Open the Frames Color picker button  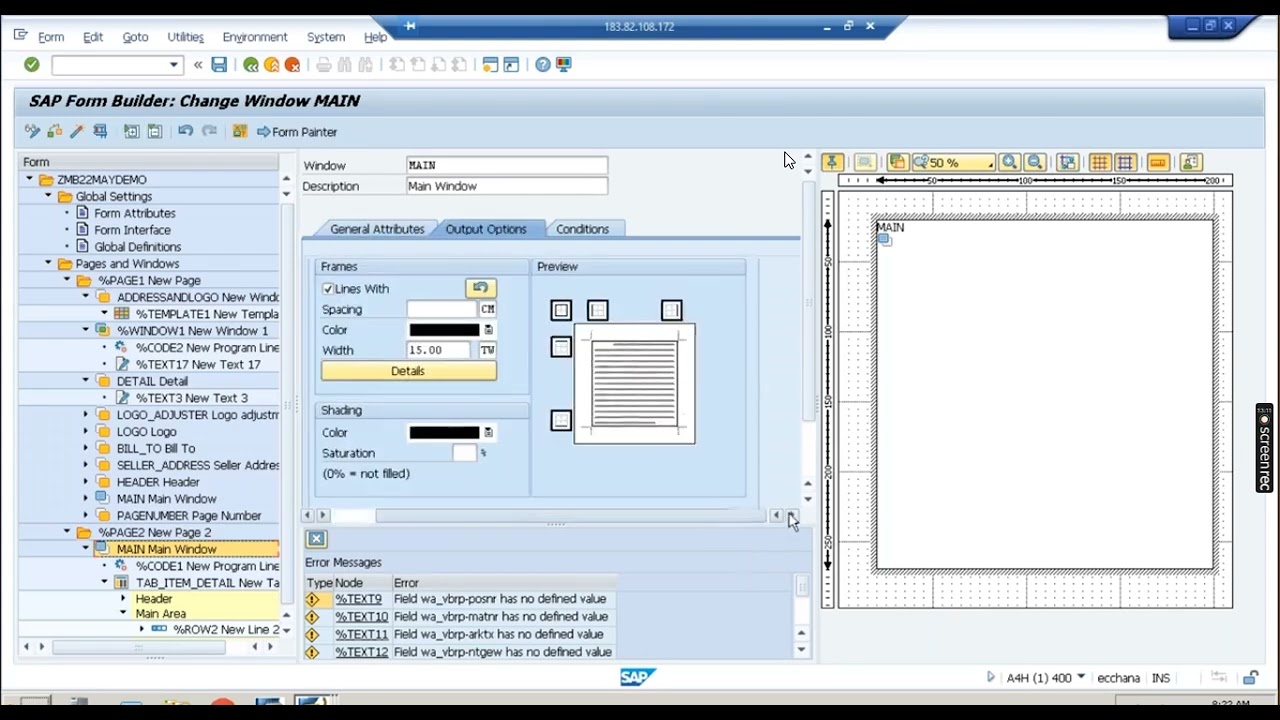pyautogui.click(x=488, y=330)
